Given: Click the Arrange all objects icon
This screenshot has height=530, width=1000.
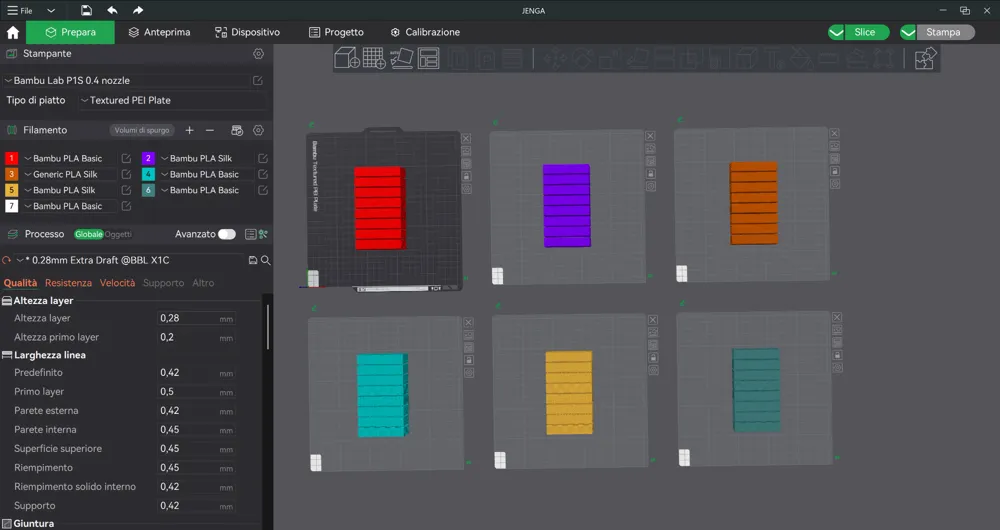Looking at the screenshot, I should point(429,58).
